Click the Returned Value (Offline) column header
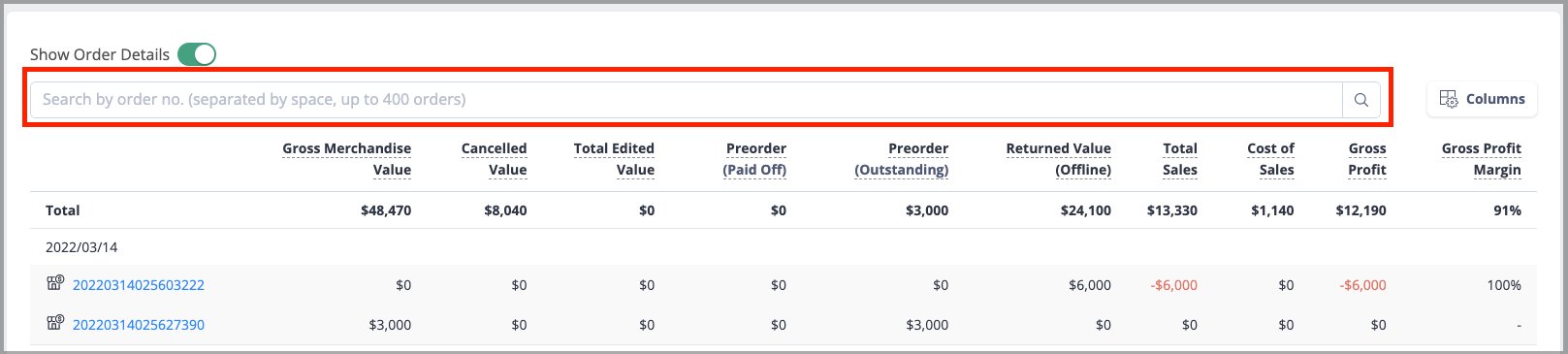Image resolution: width=1568 pixels, height=354 pixels. tap(1059, 159)
